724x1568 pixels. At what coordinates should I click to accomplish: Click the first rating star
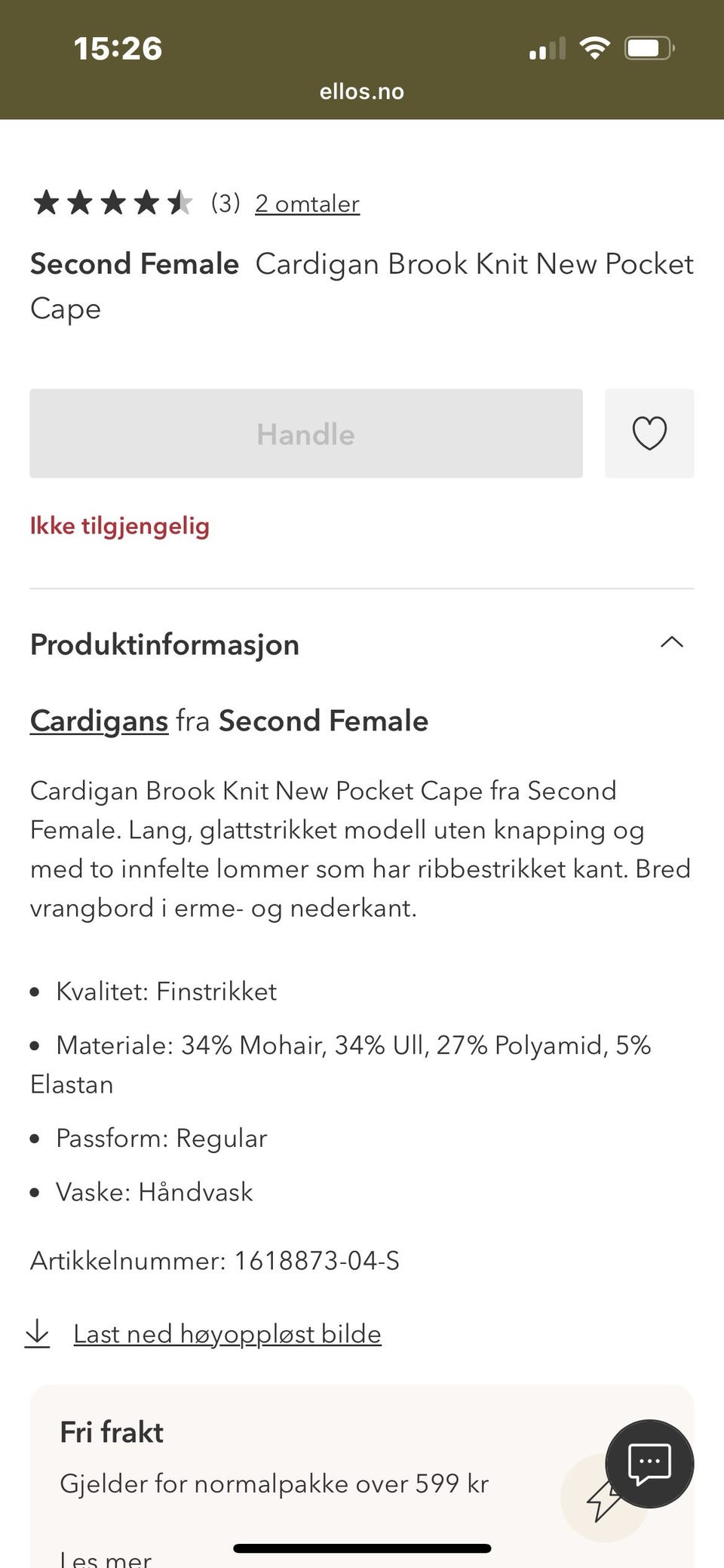pyautogui.click(x=45, y=202)
